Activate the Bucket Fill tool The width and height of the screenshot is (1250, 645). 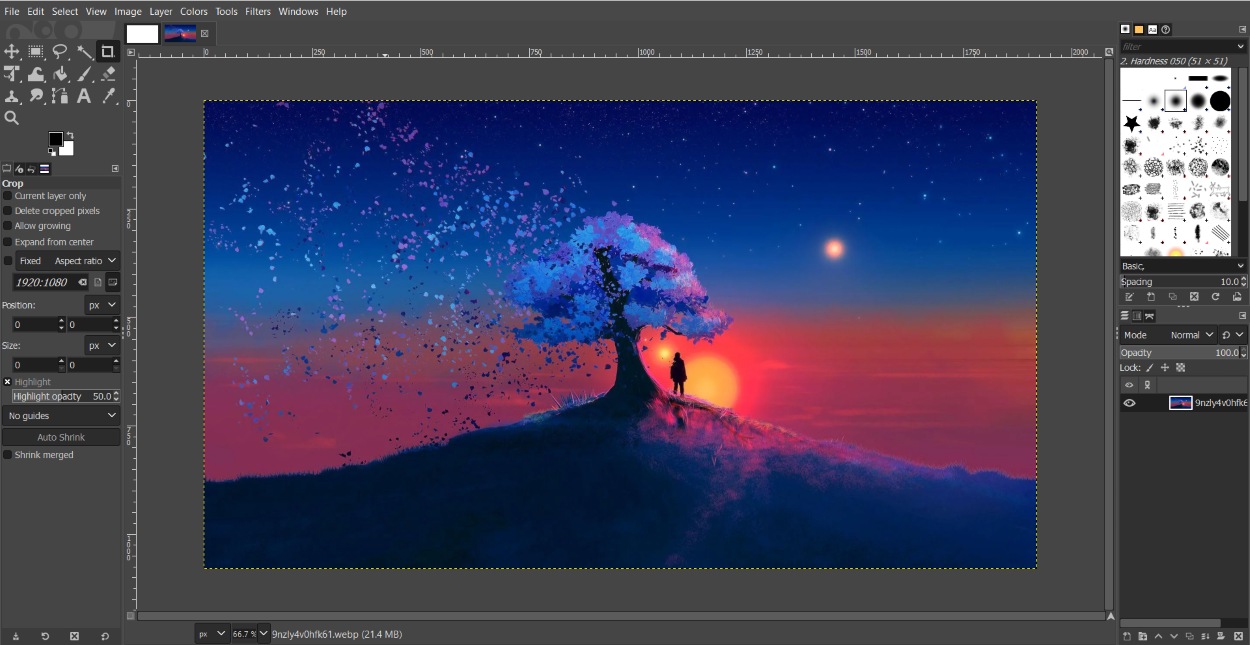coord(61,74)
